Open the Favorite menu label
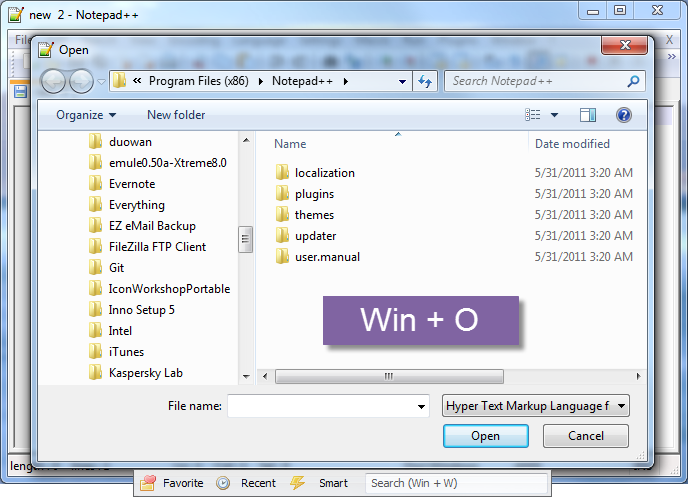 (183, 483)
